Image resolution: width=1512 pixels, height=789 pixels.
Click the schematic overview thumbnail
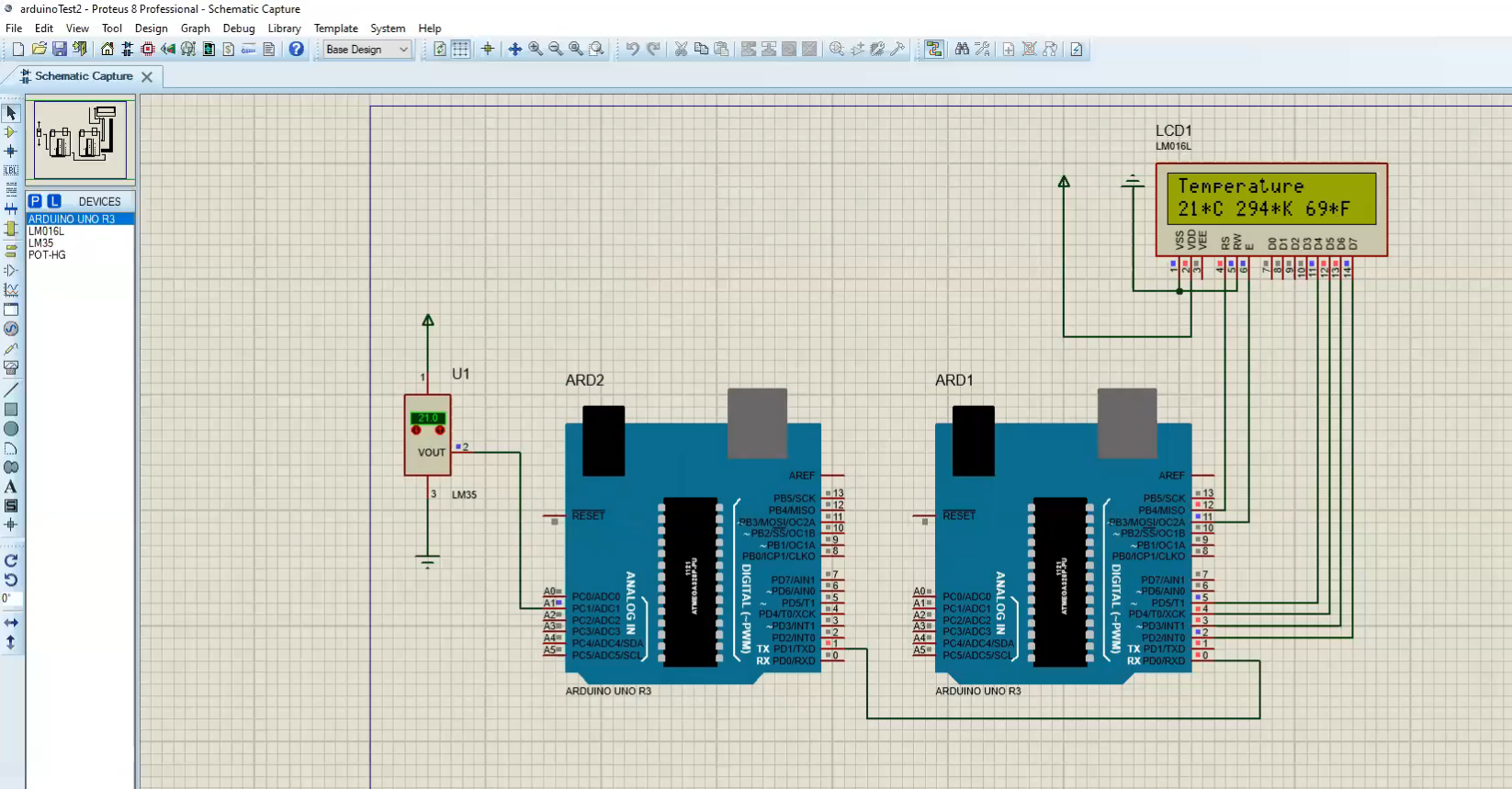click(x=80, y=140)
